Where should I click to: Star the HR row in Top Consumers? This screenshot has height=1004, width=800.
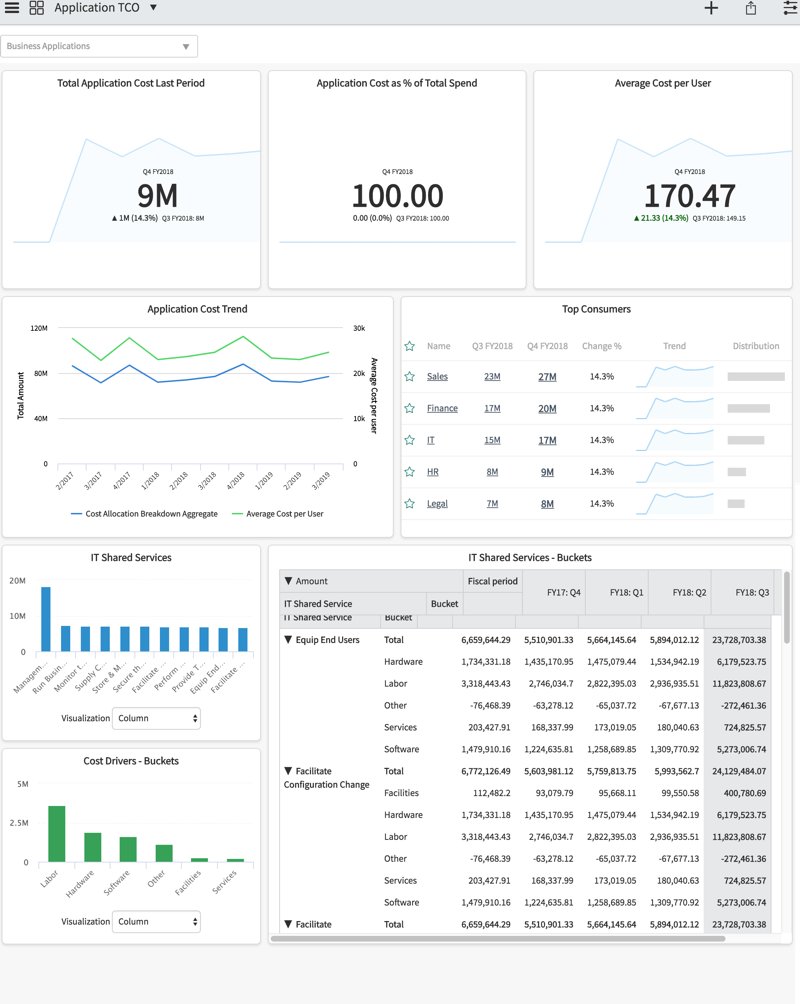409,471
